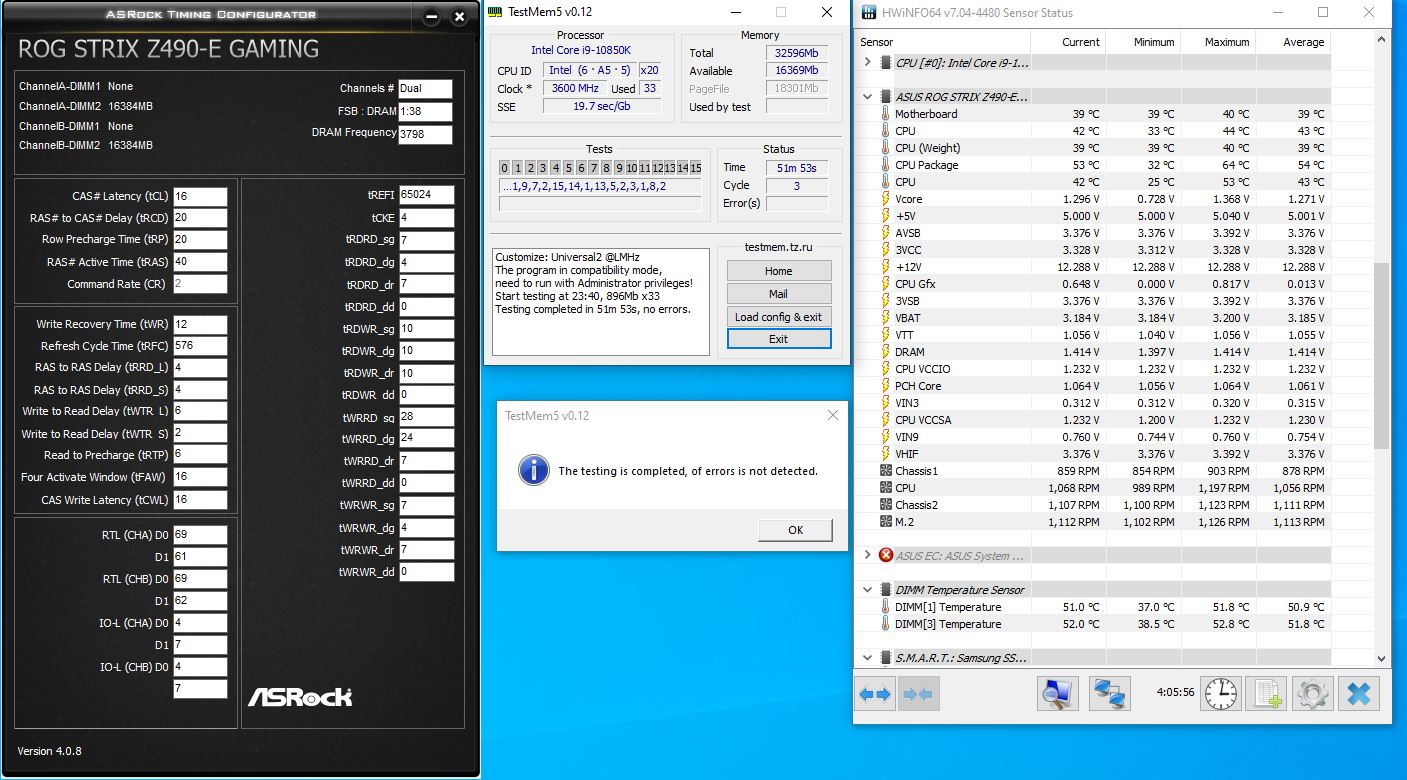Screen dimensions: 1407x780
Task: Click the PCH Core sensor row label
Action: click(918, 386)
